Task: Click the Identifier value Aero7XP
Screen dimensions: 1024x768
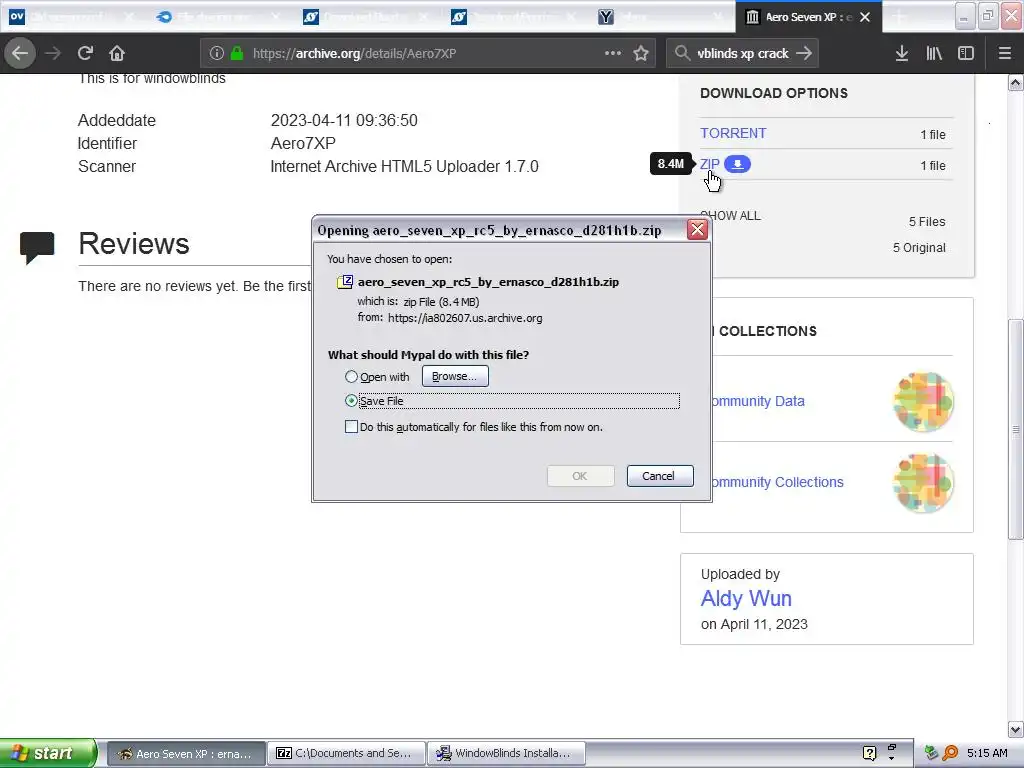Action: click(x=303, y=144)
